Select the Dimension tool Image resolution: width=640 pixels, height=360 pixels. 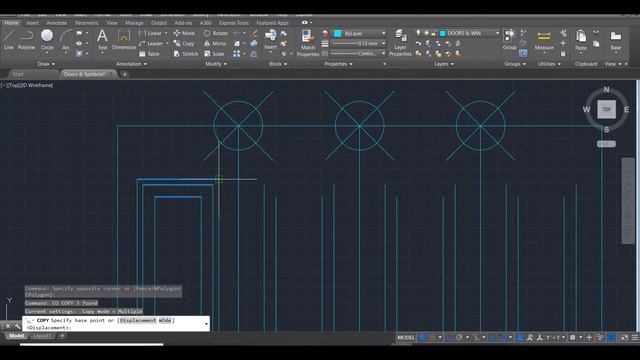[124, 40]
